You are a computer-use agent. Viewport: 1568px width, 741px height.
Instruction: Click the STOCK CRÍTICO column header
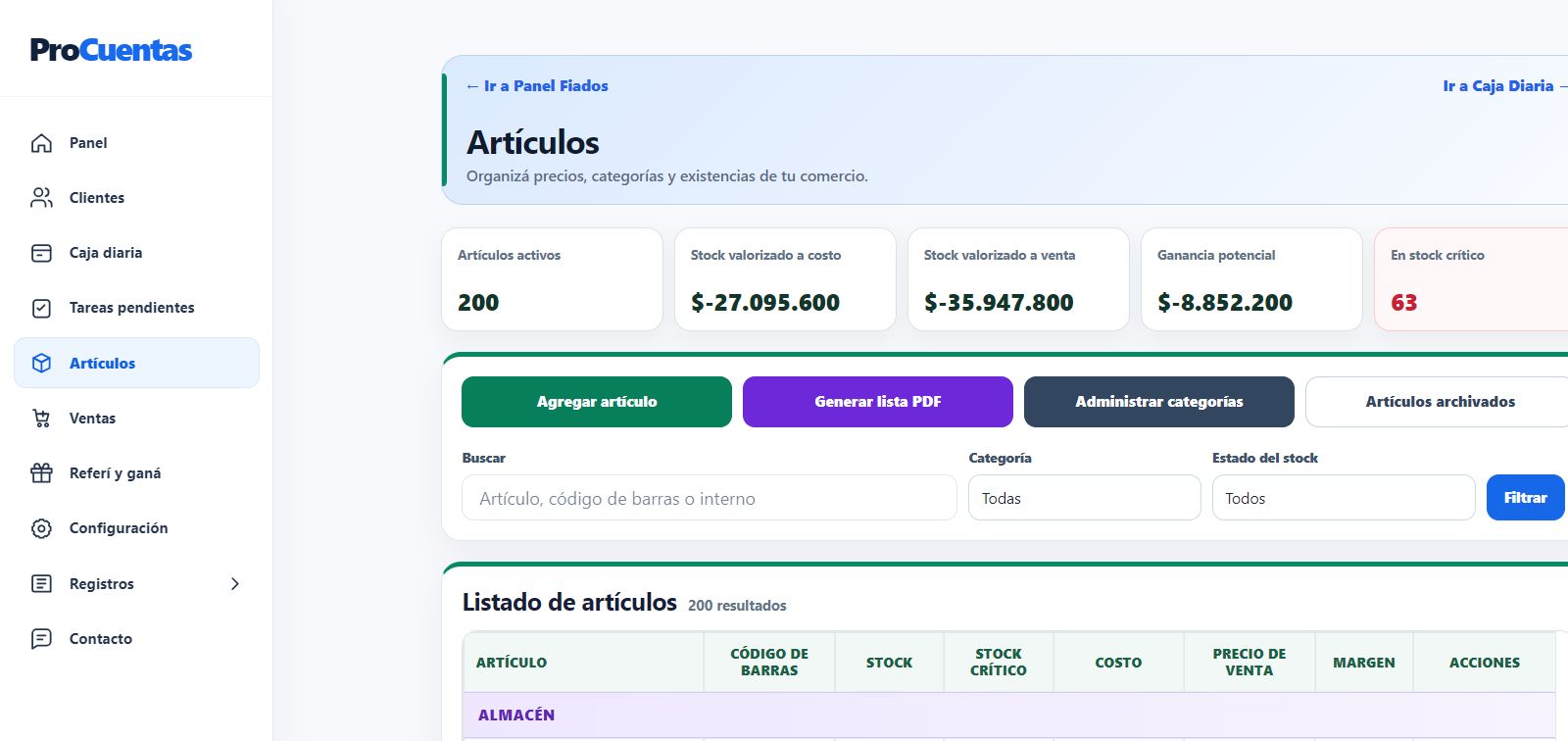point(999,663)
